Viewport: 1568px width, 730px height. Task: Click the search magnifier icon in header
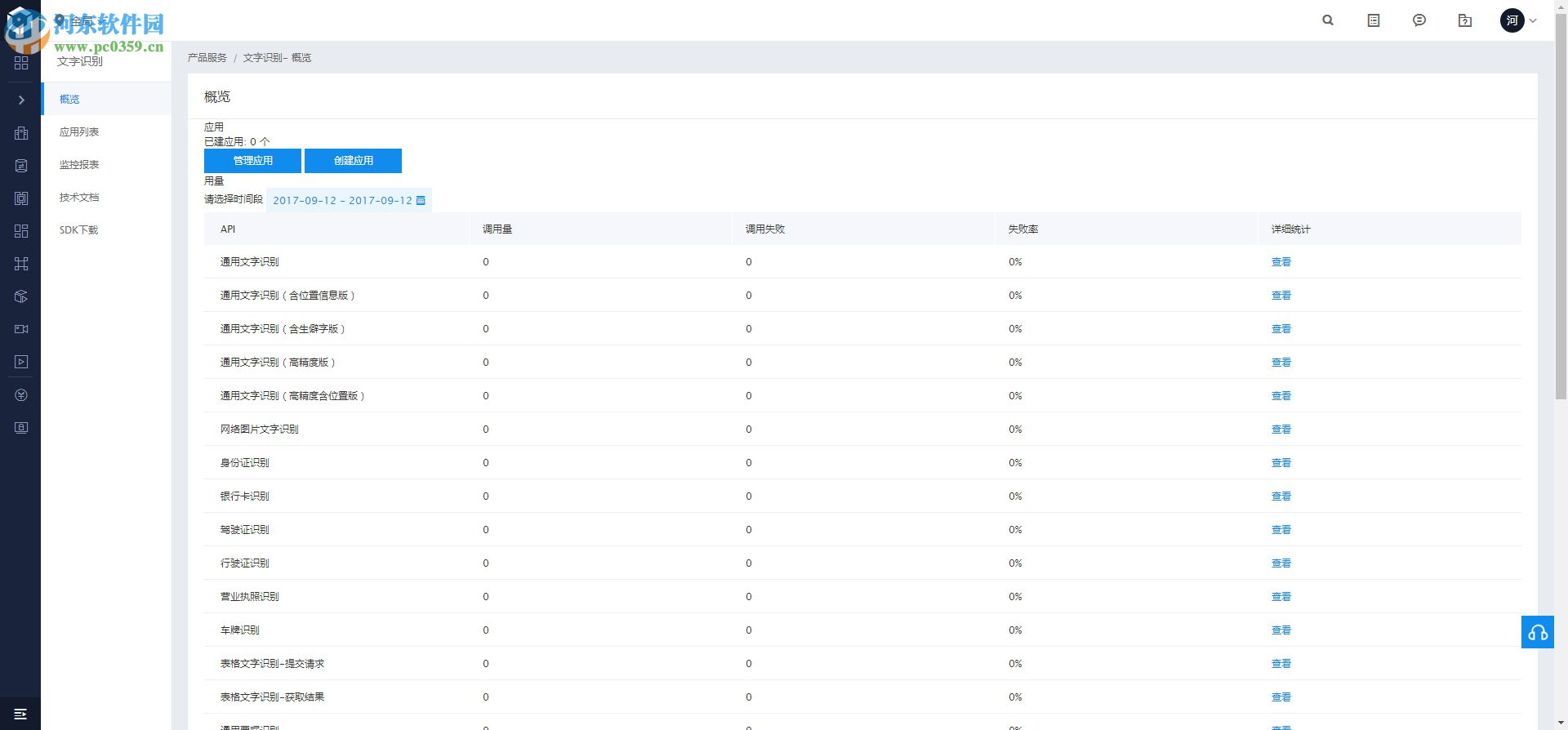(x=1328, y=20)
